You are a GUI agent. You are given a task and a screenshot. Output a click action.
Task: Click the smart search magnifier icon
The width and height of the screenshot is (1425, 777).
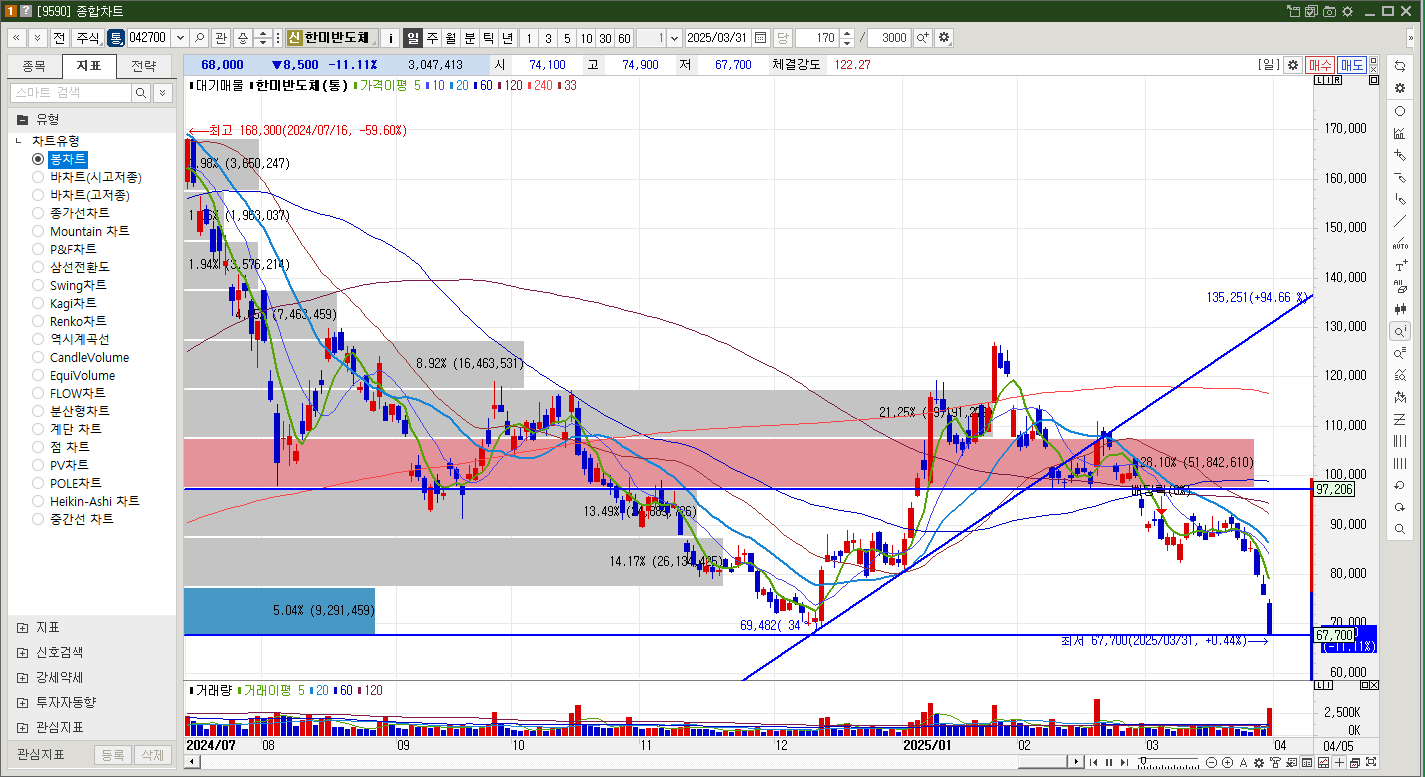141,92
